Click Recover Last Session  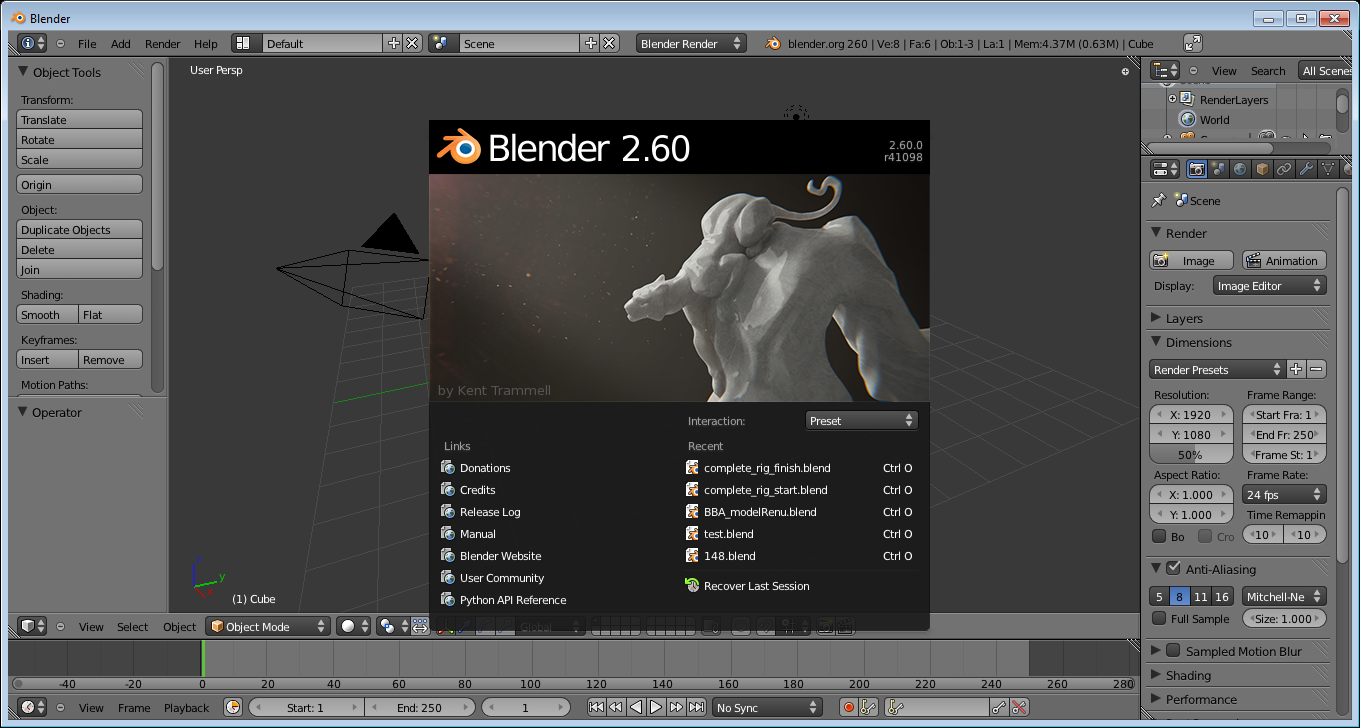[748, 586]
